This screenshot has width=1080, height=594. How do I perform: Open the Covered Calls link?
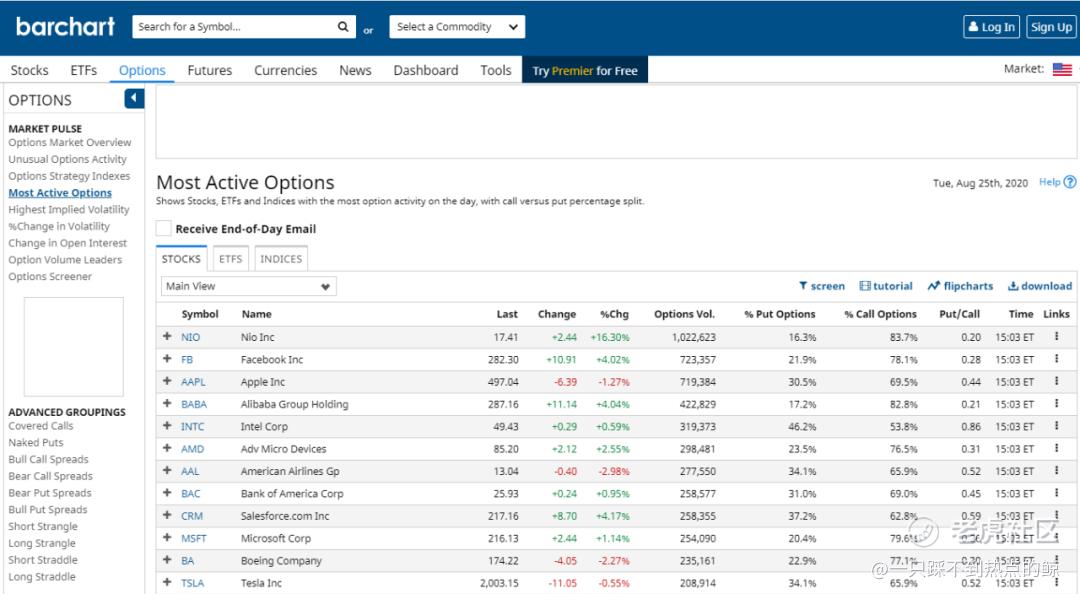(41, 426)
